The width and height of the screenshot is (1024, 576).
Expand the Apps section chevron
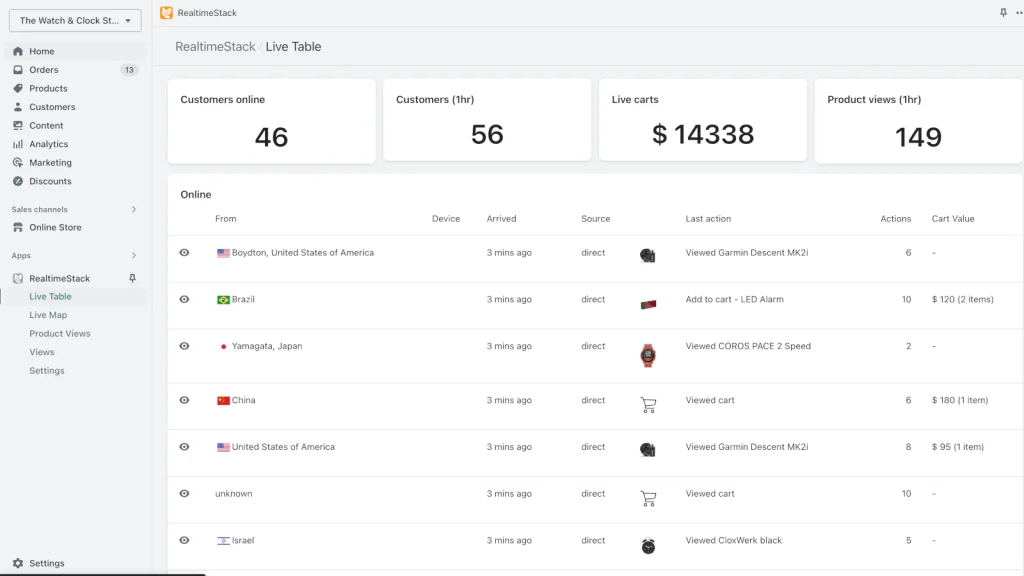[x=134, y=255]
